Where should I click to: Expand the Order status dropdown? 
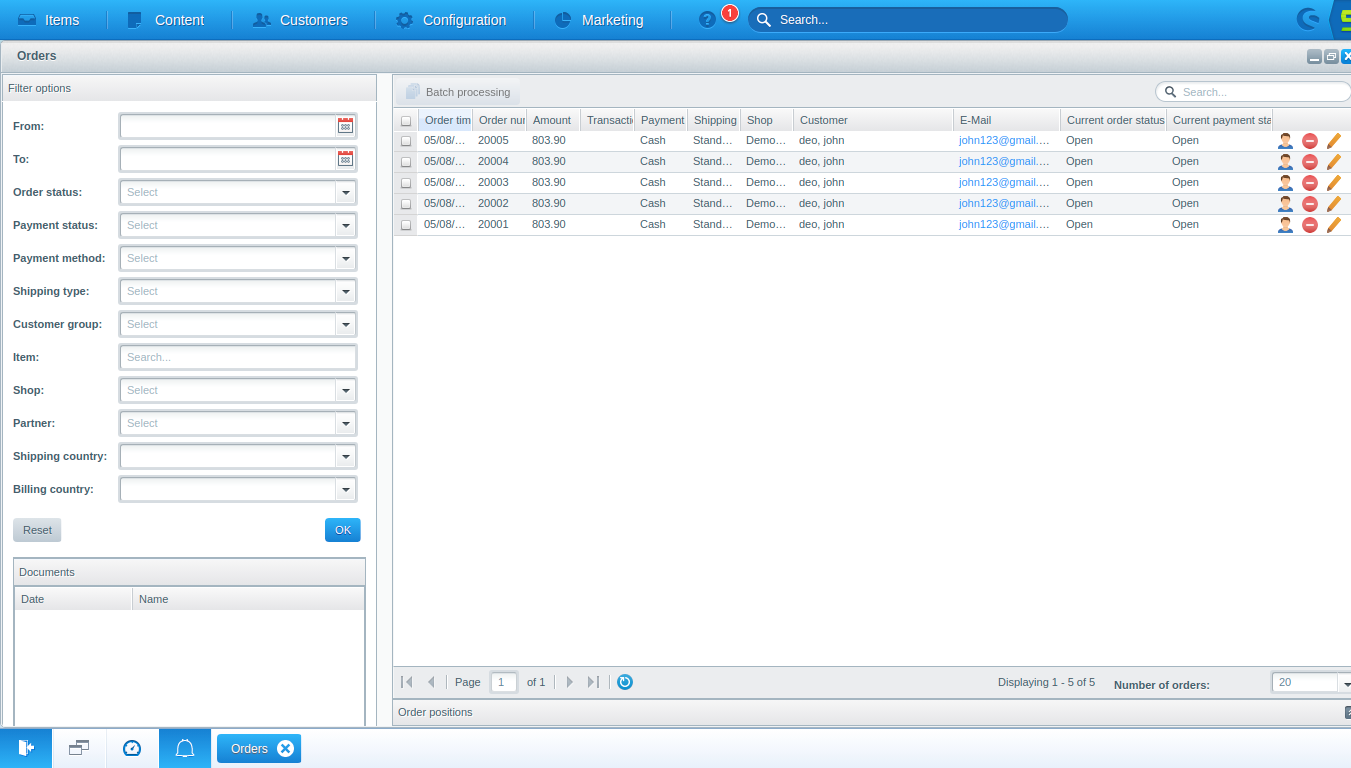[346, 192]
